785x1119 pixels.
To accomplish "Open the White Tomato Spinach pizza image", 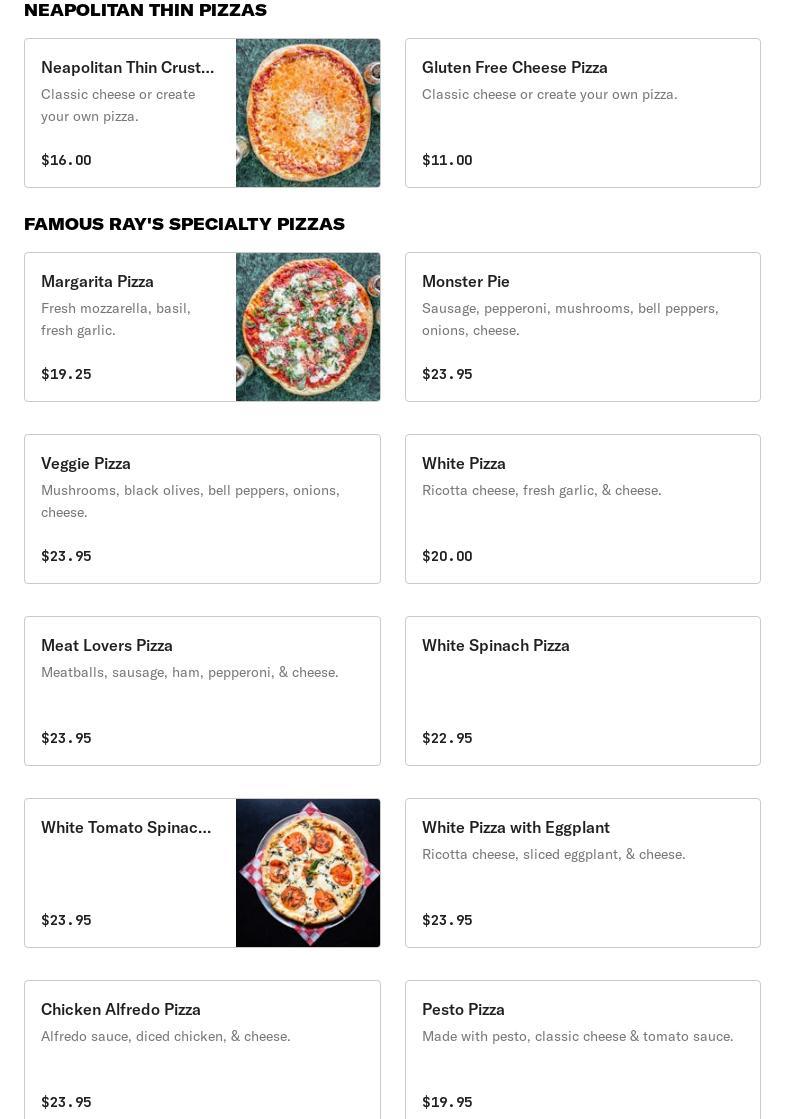I will 308,873.
